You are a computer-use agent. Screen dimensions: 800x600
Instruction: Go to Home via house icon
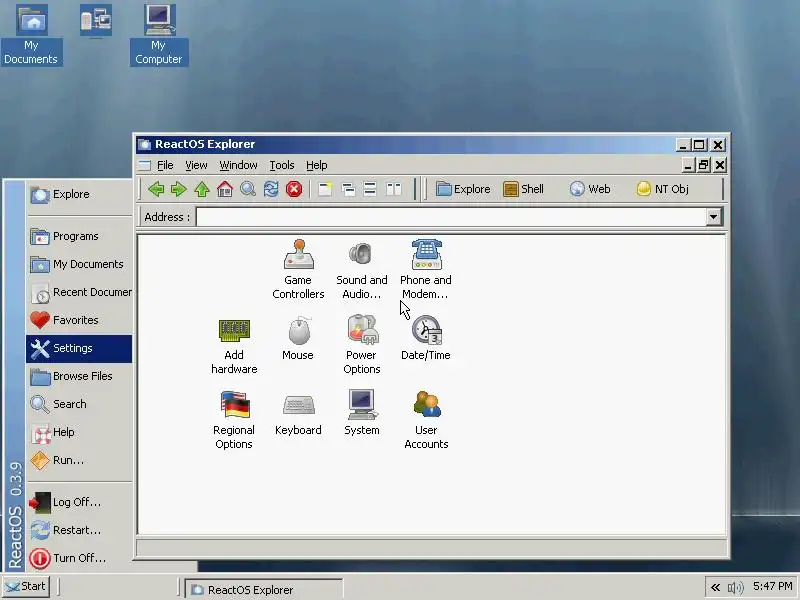[225, 189]
